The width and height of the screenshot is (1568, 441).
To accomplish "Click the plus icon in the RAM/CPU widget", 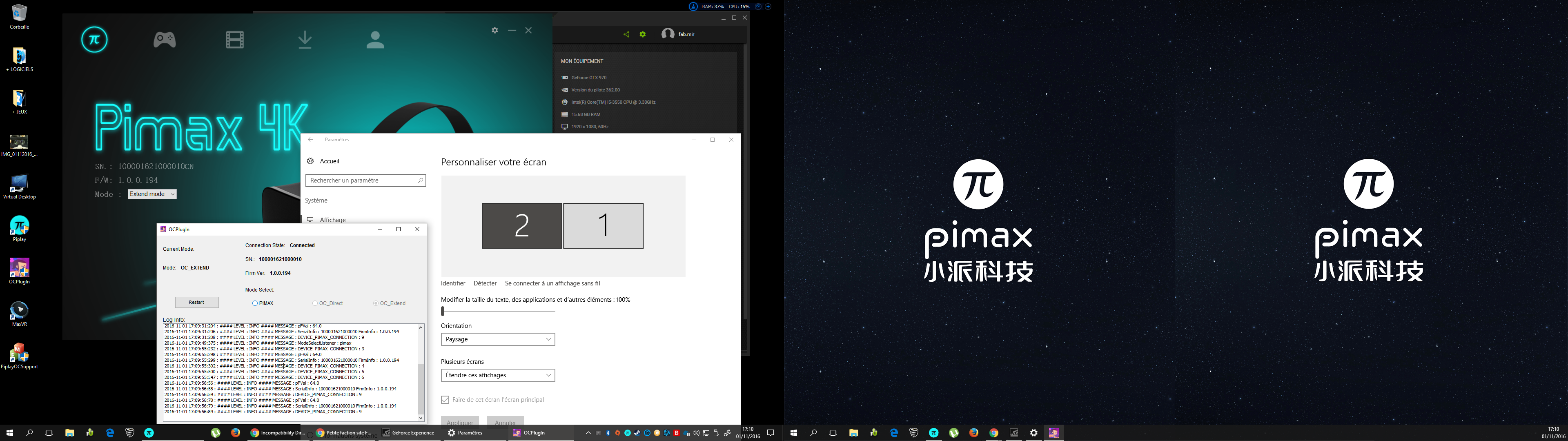I will (768, 7).
